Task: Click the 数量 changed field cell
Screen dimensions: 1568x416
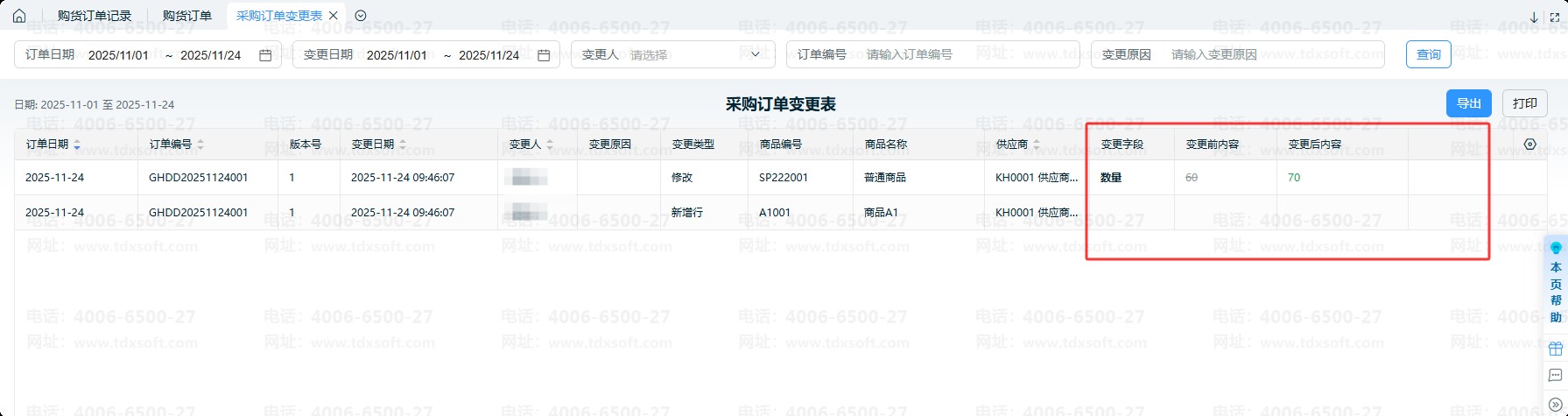Action: 1111,178
